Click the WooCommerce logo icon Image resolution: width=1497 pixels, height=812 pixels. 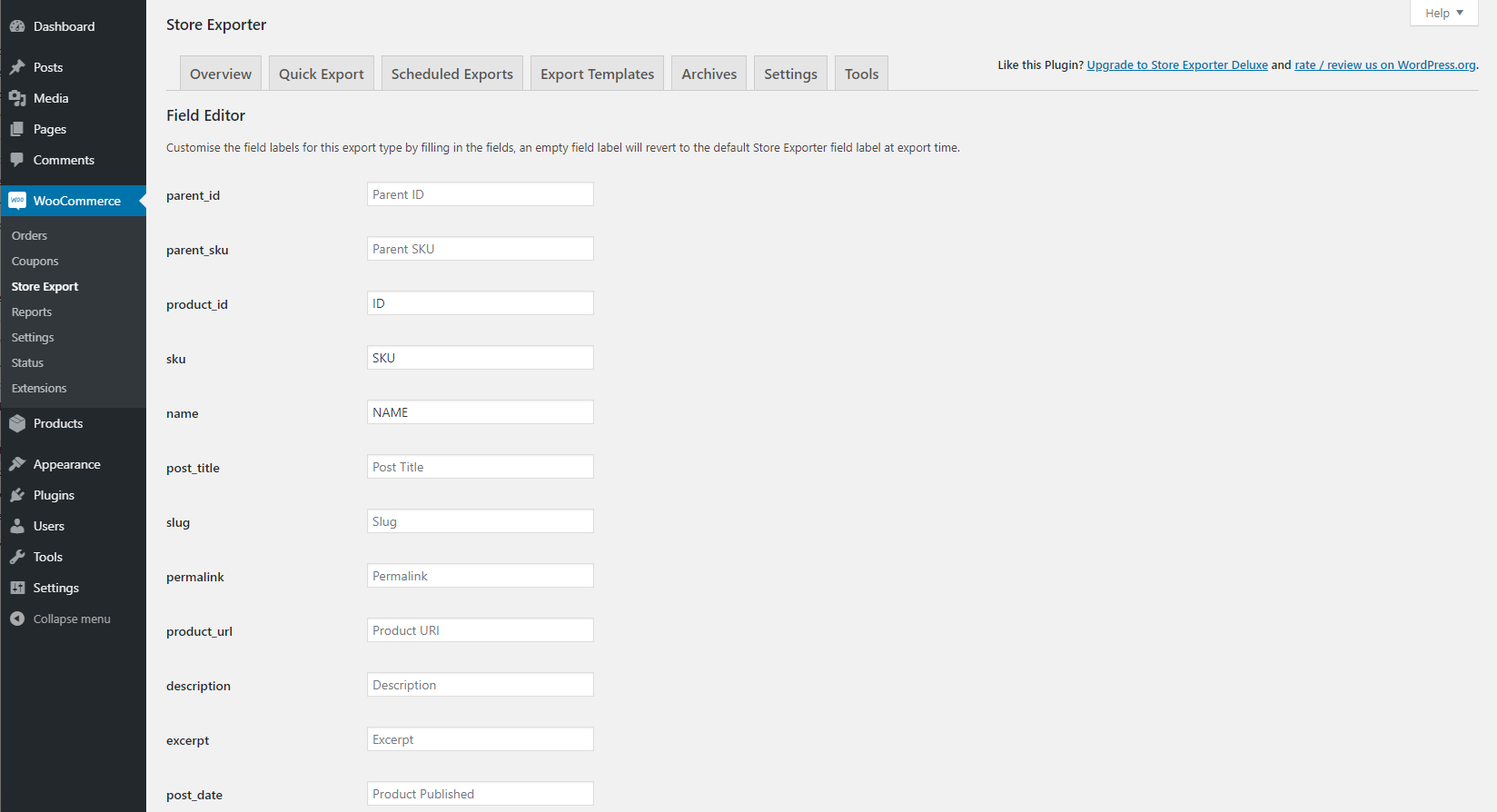point(17,201)
